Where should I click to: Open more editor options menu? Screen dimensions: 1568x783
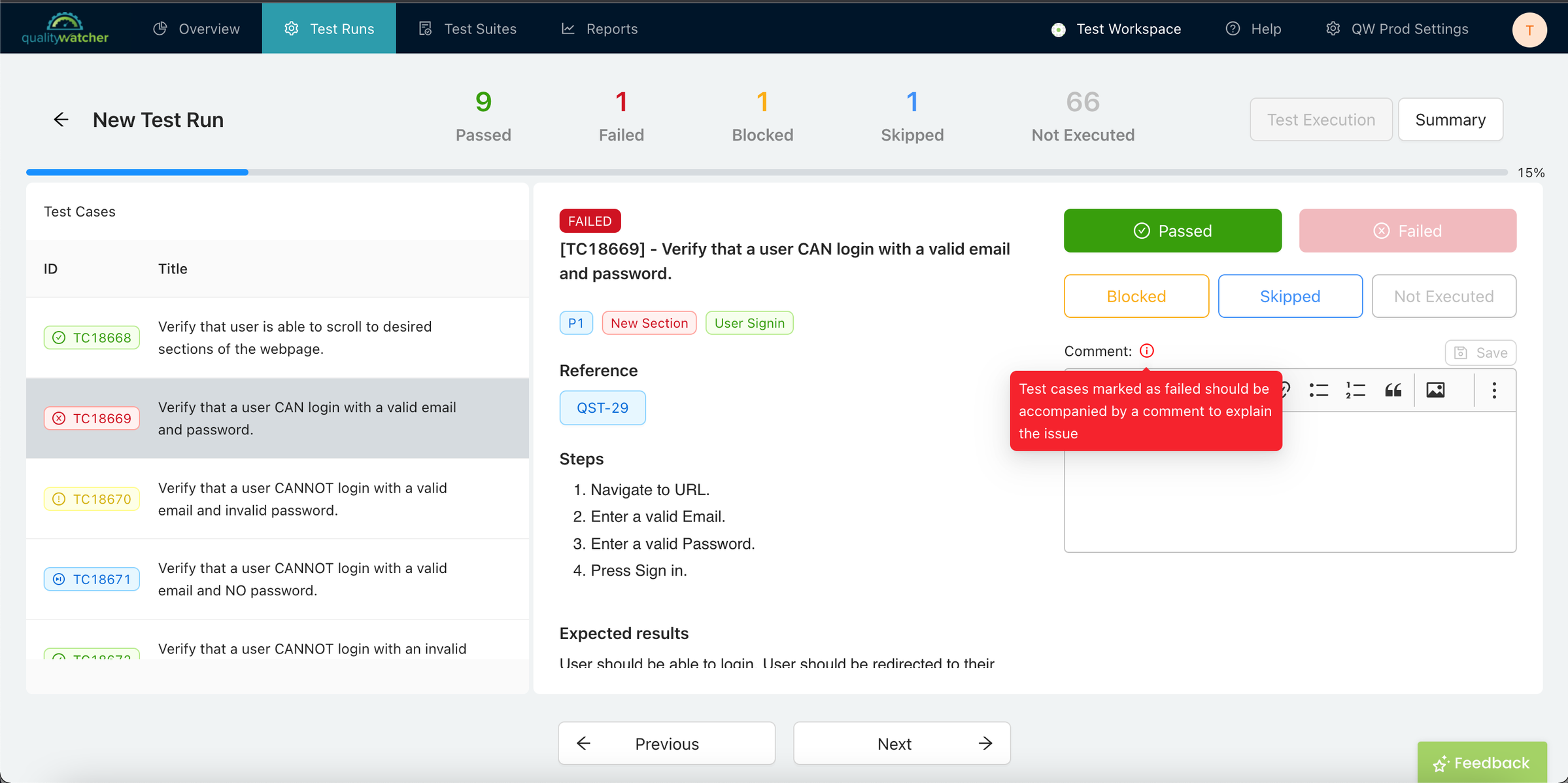point(1494,391)
